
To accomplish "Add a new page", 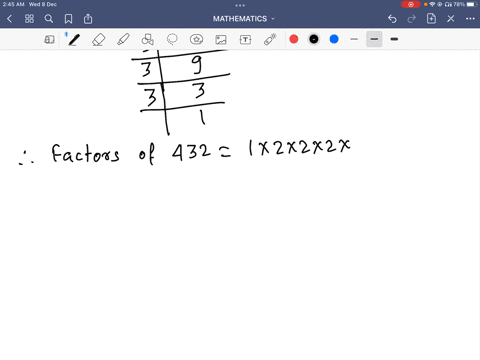I will click(431, 19).
